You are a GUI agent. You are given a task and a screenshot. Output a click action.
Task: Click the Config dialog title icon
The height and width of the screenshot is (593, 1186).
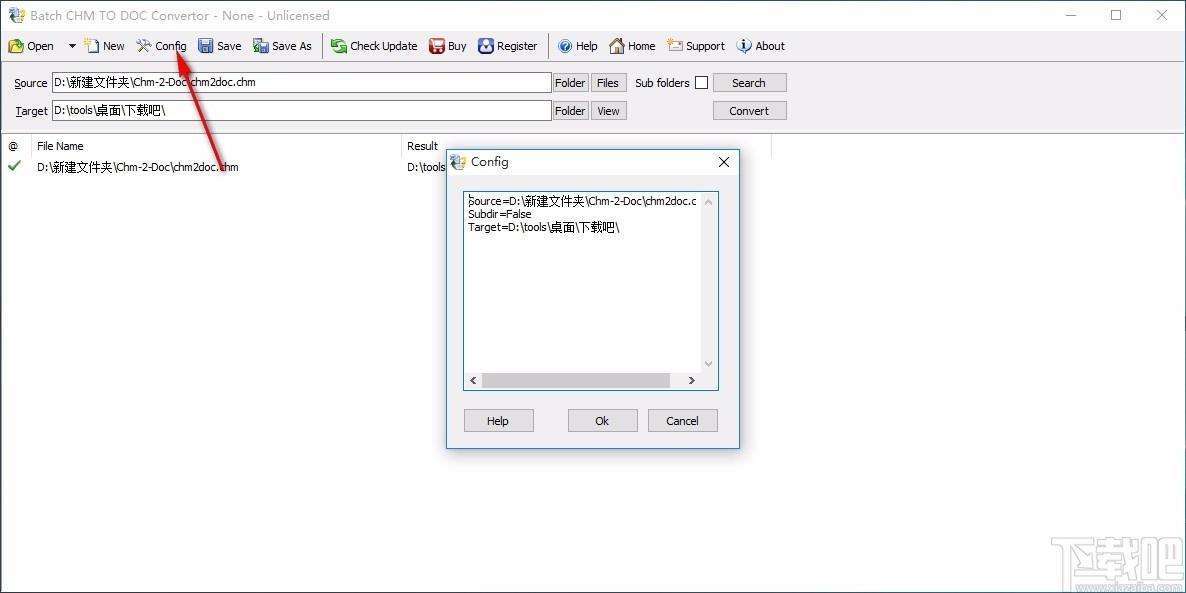[458, 162]
